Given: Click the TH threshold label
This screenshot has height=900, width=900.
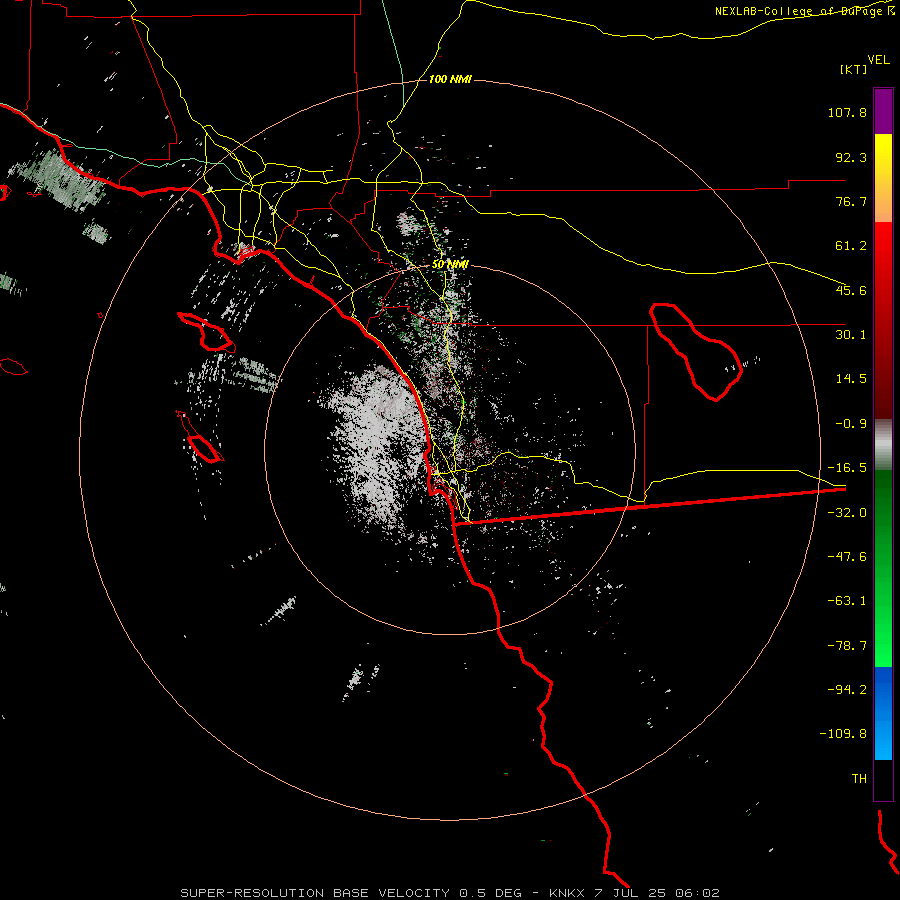Looking at the screenshot, I should (x=859, y=778).
